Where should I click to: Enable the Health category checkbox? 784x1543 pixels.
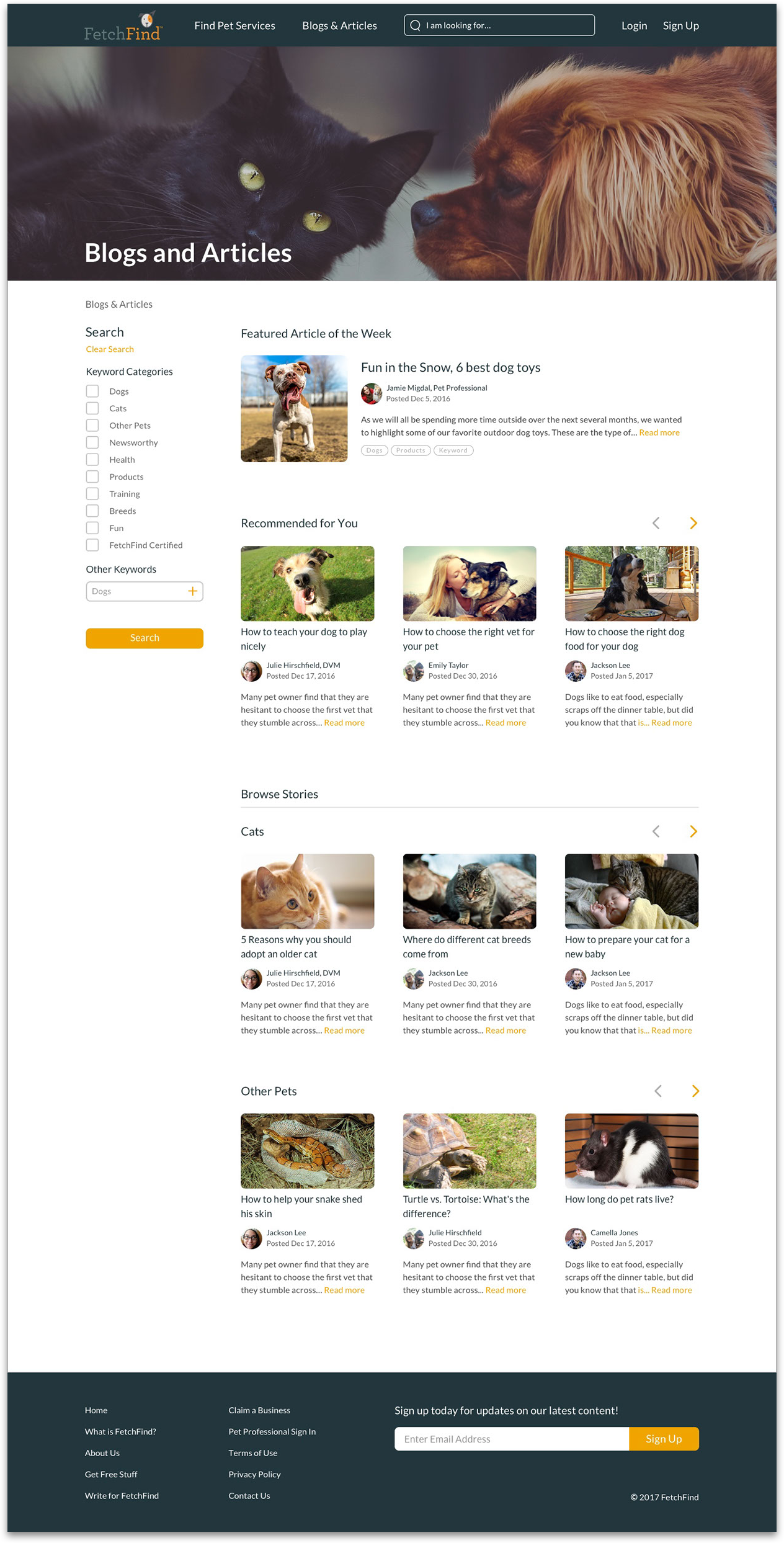pos(92,460)
